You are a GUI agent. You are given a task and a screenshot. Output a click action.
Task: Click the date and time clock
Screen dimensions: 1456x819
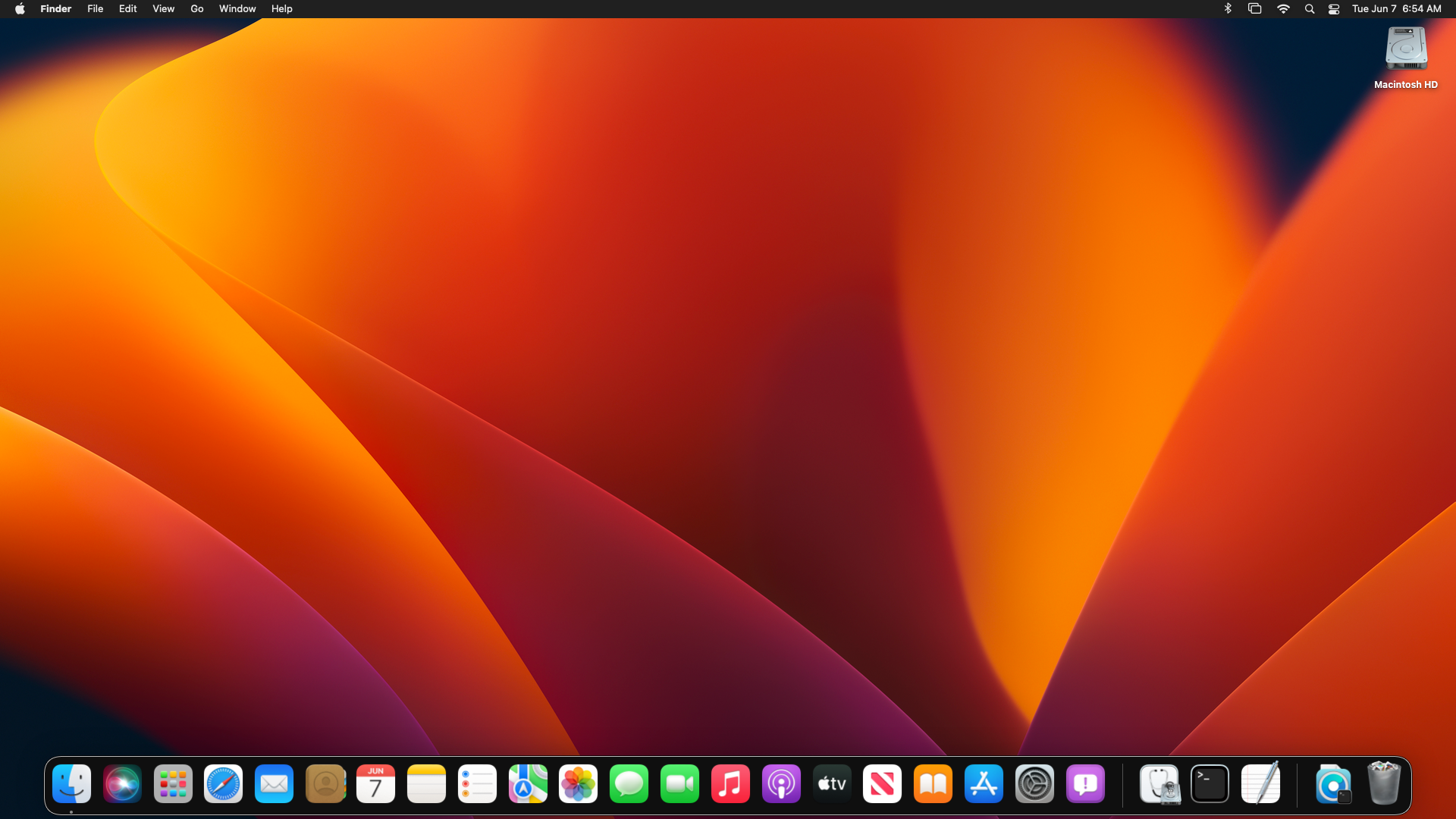(x=1396, y=9)
